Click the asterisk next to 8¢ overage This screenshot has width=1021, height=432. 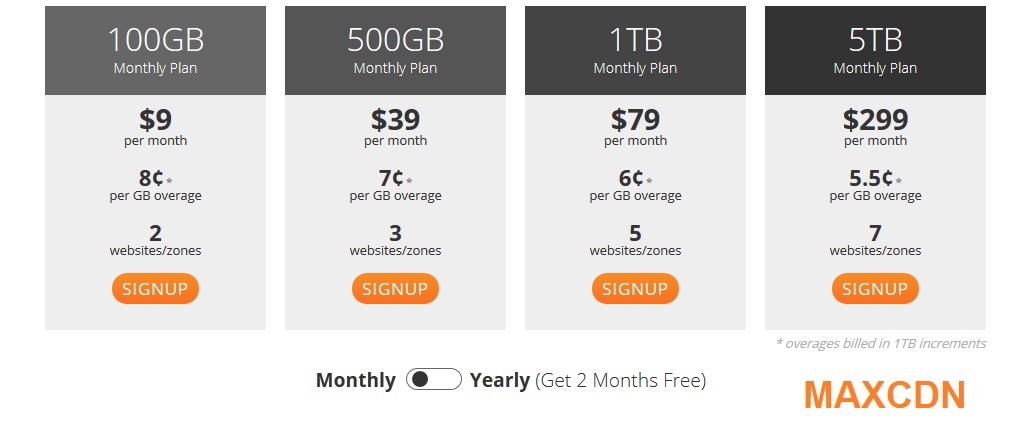point(169,180)
